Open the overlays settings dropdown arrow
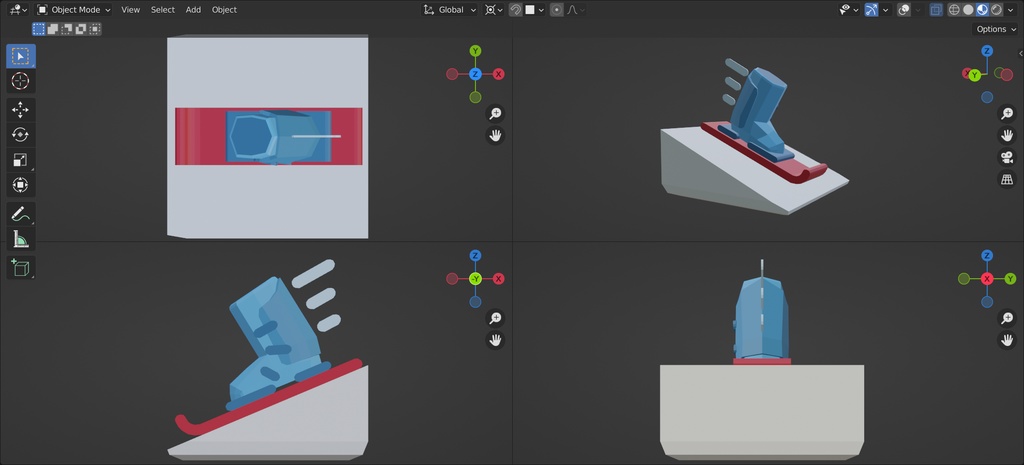The height and width of the screenshot is (465, 1024). (x=918, y=10)
